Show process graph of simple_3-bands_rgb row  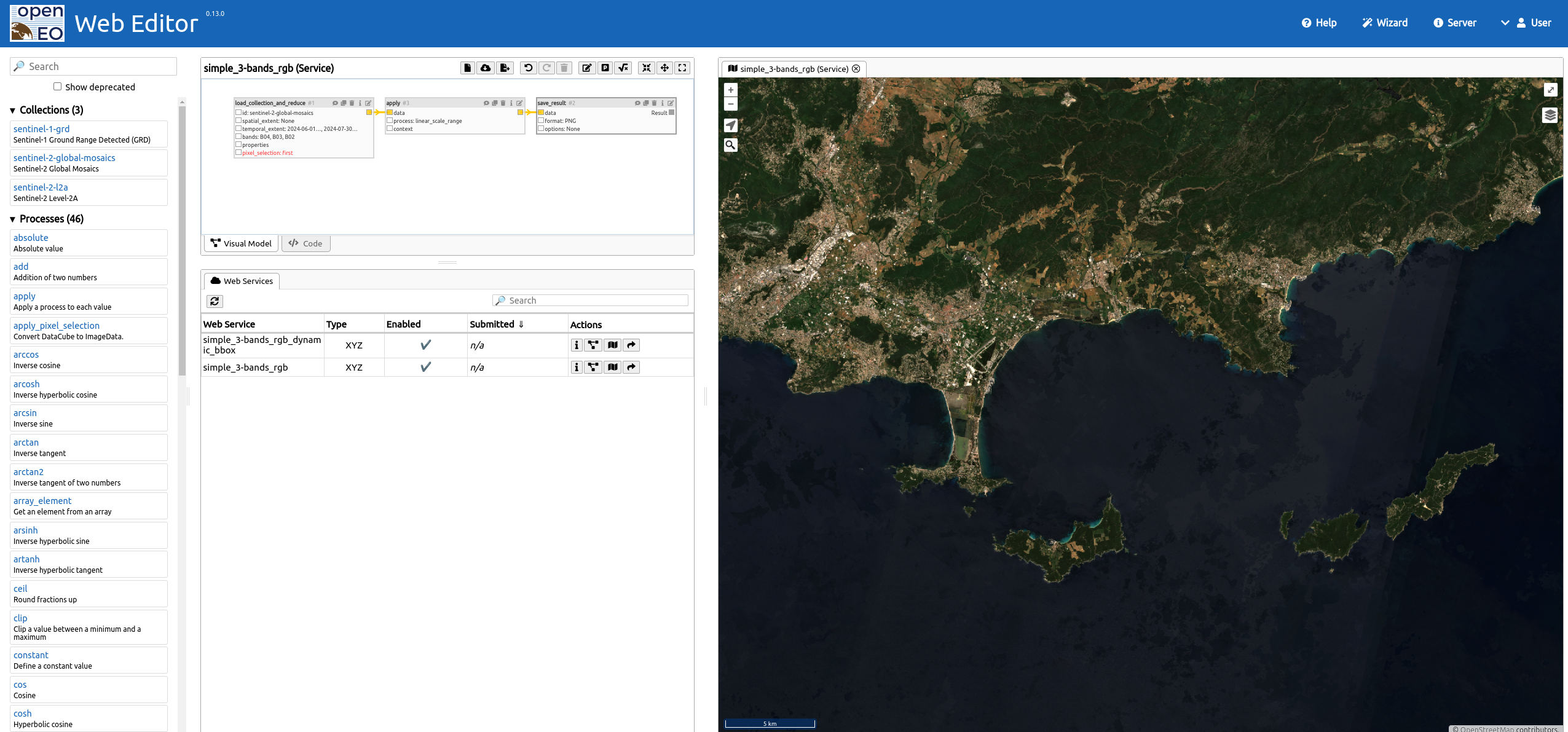pos(593,368)
